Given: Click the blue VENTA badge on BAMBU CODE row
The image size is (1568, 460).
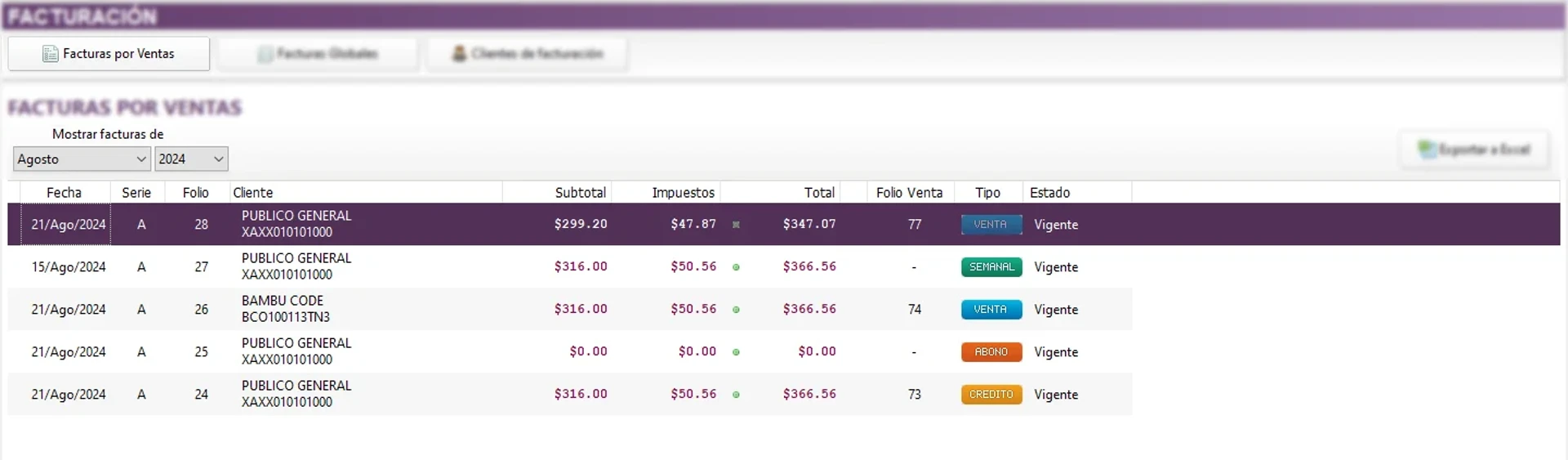Looking at the screenshot, I should point(991,310).
